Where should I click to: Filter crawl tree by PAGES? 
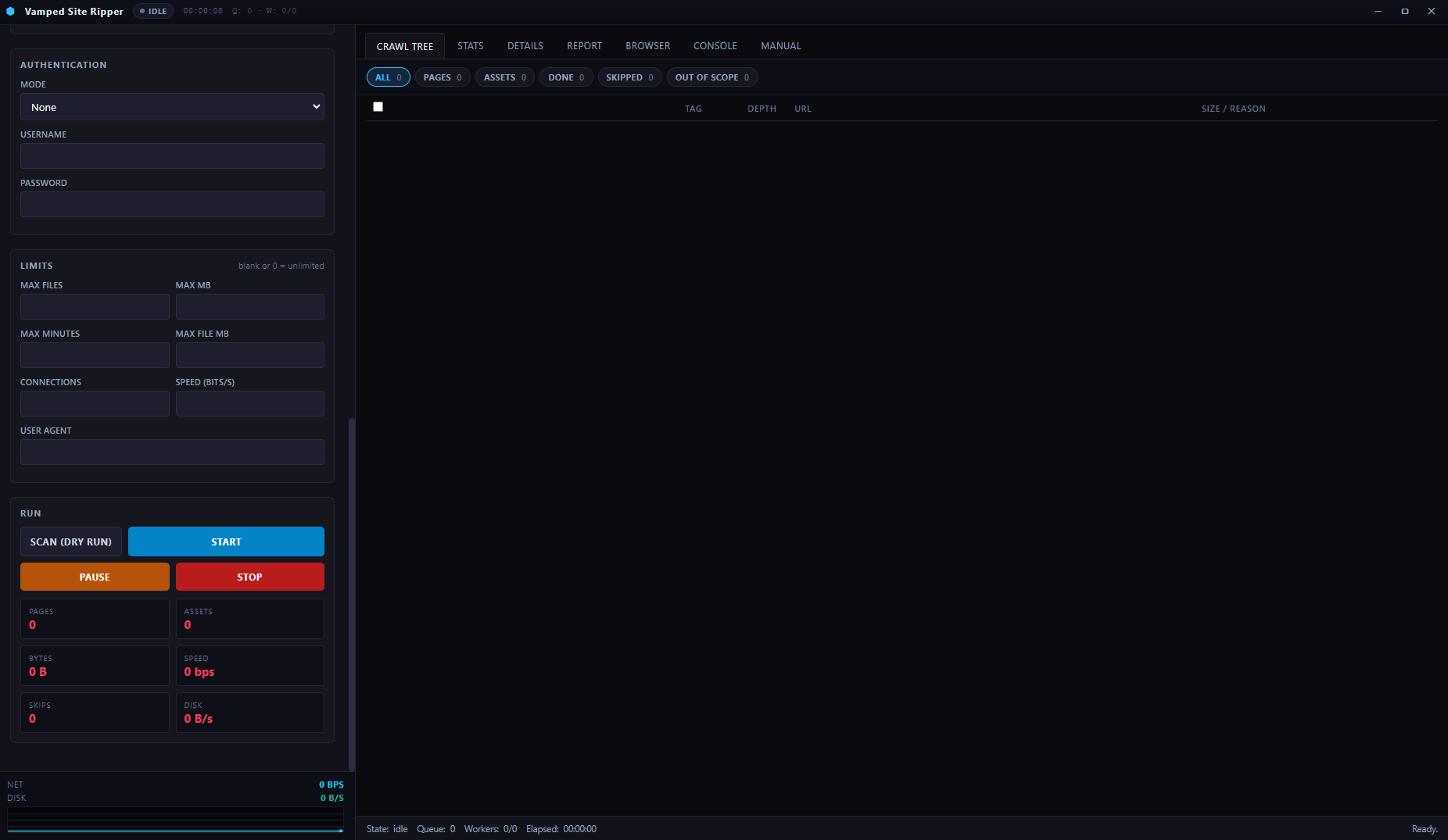click(x=443, y=77)
